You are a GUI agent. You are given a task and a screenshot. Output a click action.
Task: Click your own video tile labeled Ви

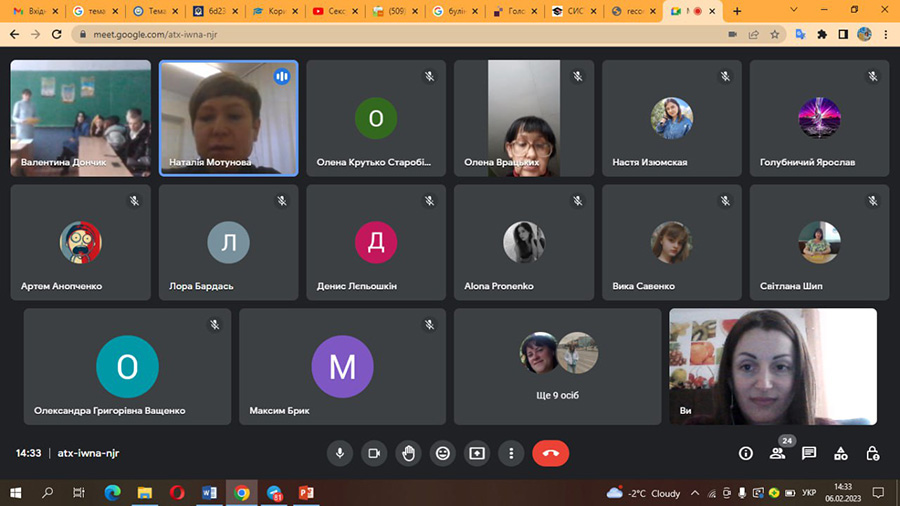(773, 367)
